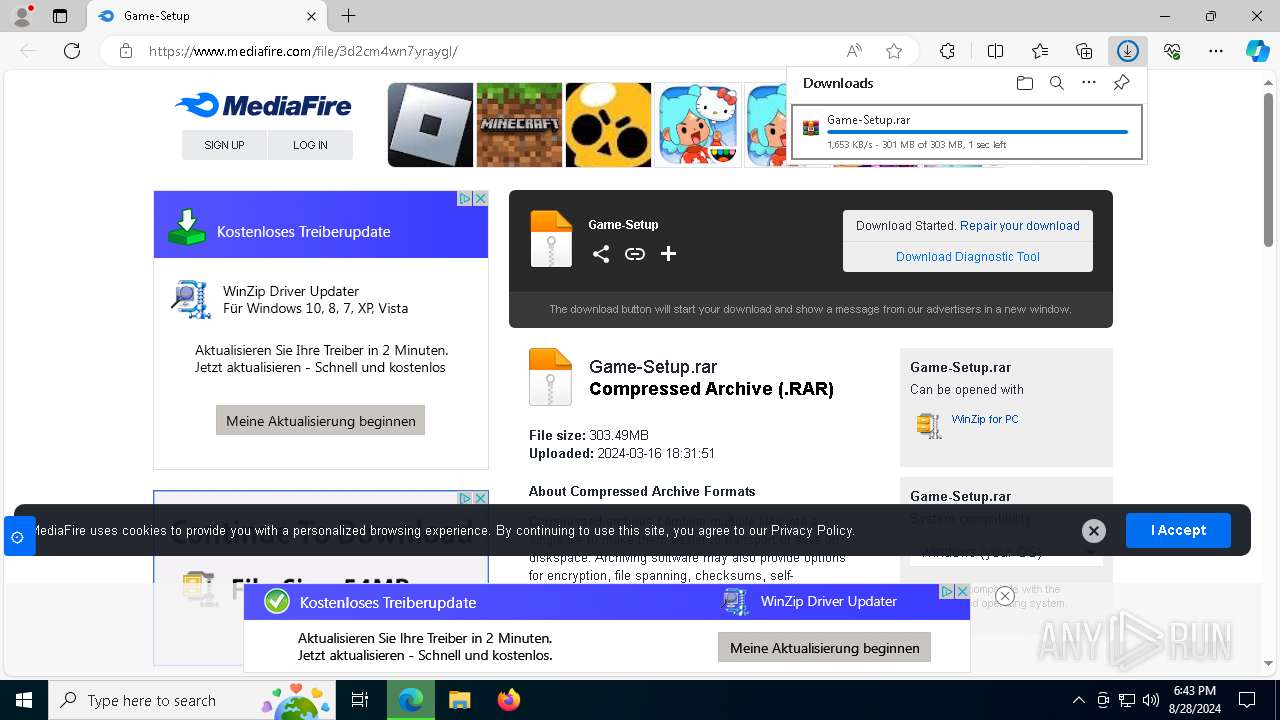Copy link for the Game-Setup file
The width and height of the screenshot is (1280, 720).
click(635, 254)
